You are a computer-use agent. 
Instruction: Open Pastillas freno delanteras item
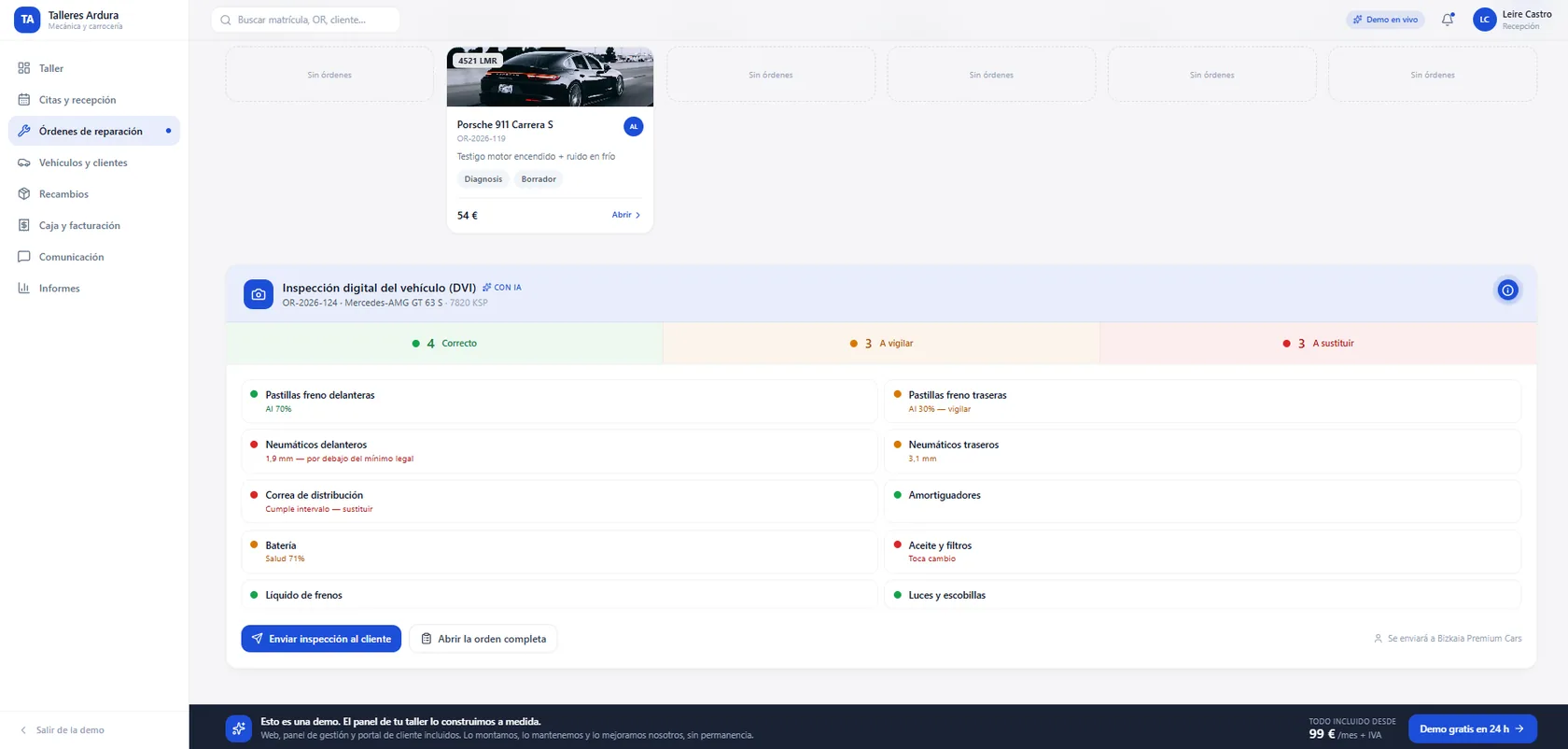(559, 402)
